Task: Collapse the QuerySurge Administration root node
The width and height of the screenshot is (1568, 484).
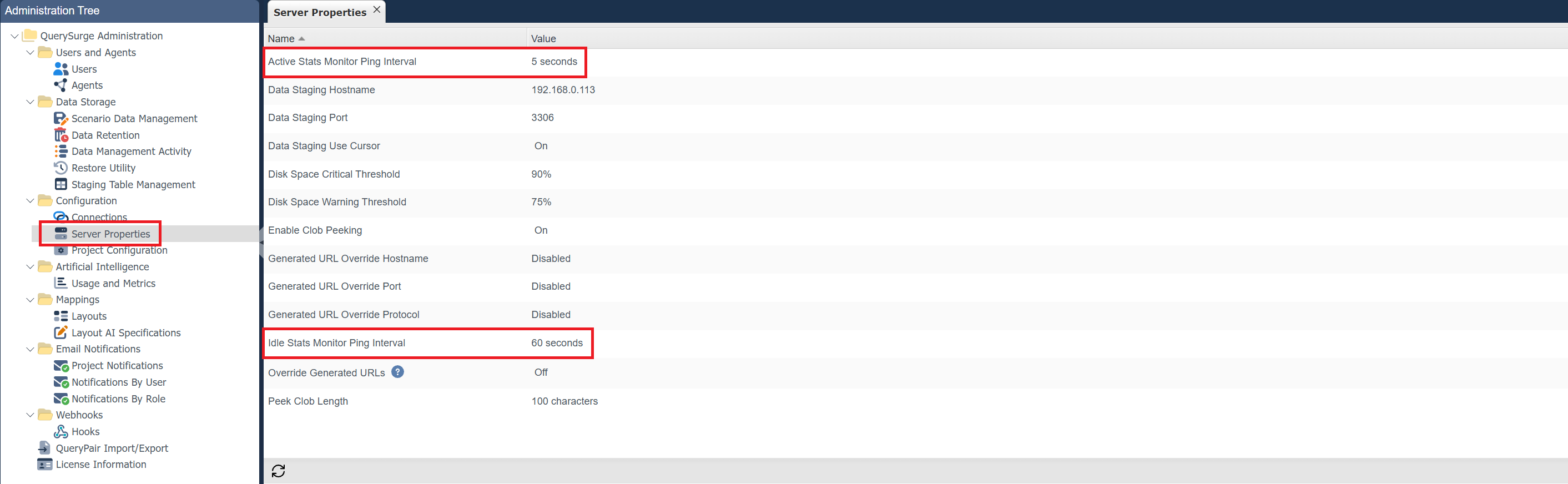Action: [14, 36]
